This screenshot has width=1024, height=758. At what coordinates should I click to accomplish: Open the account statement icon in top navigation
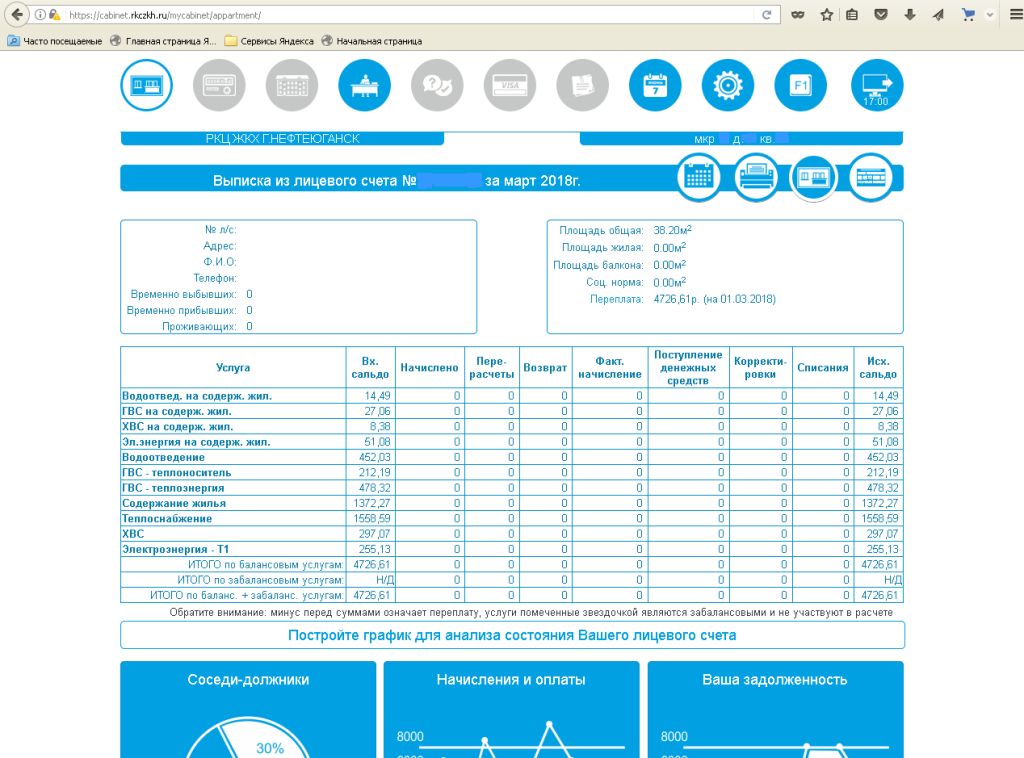(146, 85)
